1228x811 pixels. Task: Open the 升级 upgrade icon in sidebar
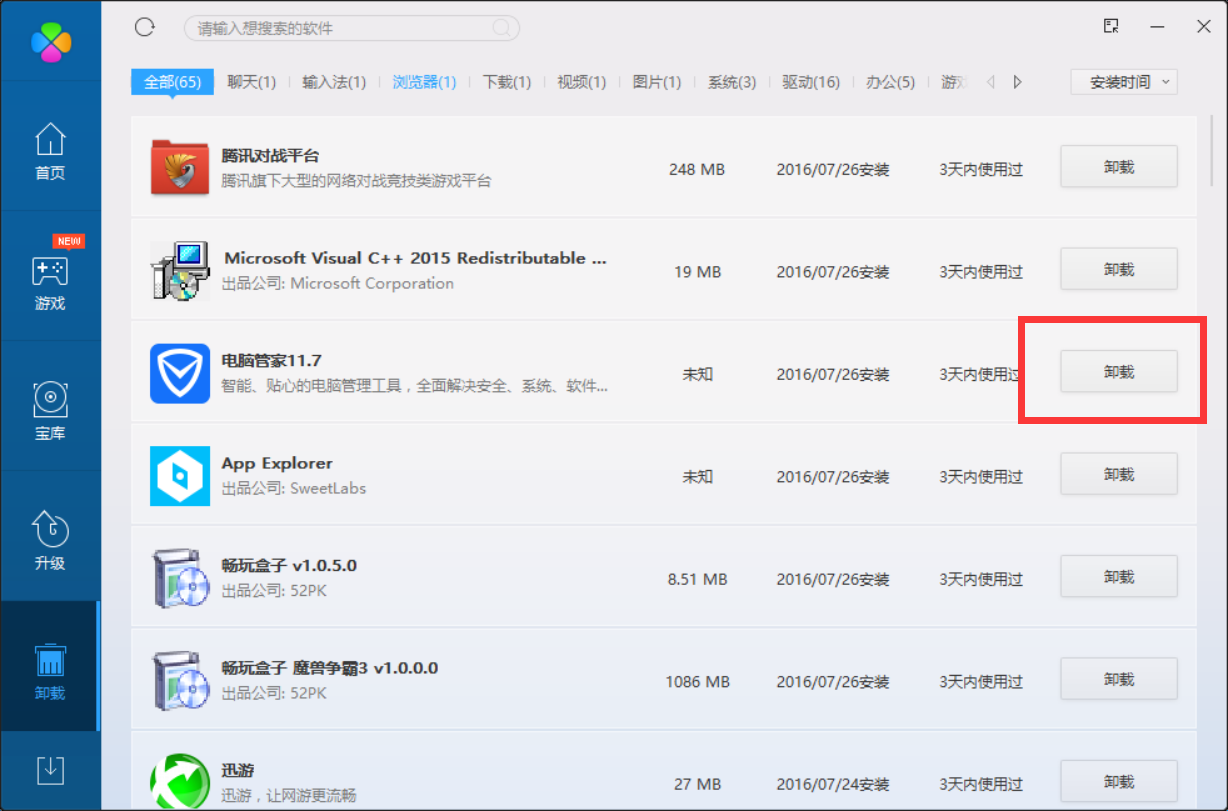[x=50, y=529]
